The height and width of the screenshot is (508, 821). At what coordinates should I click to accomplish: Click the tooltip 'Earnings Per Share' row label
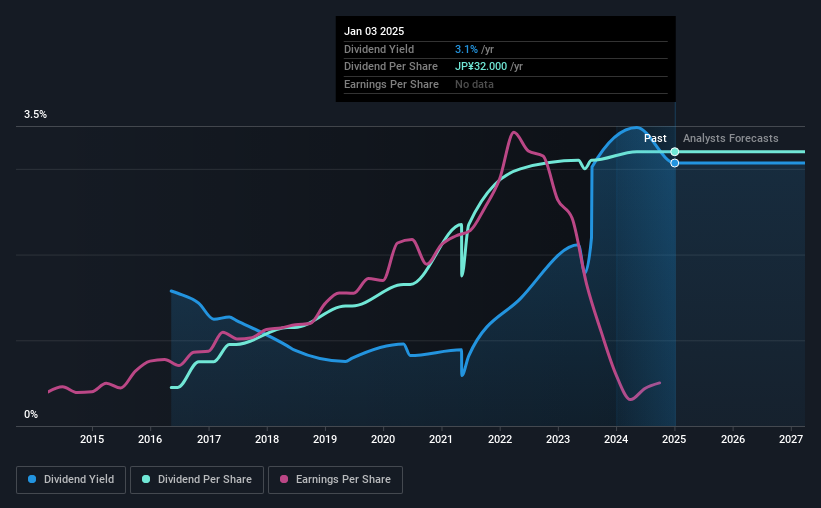(391, 84)
